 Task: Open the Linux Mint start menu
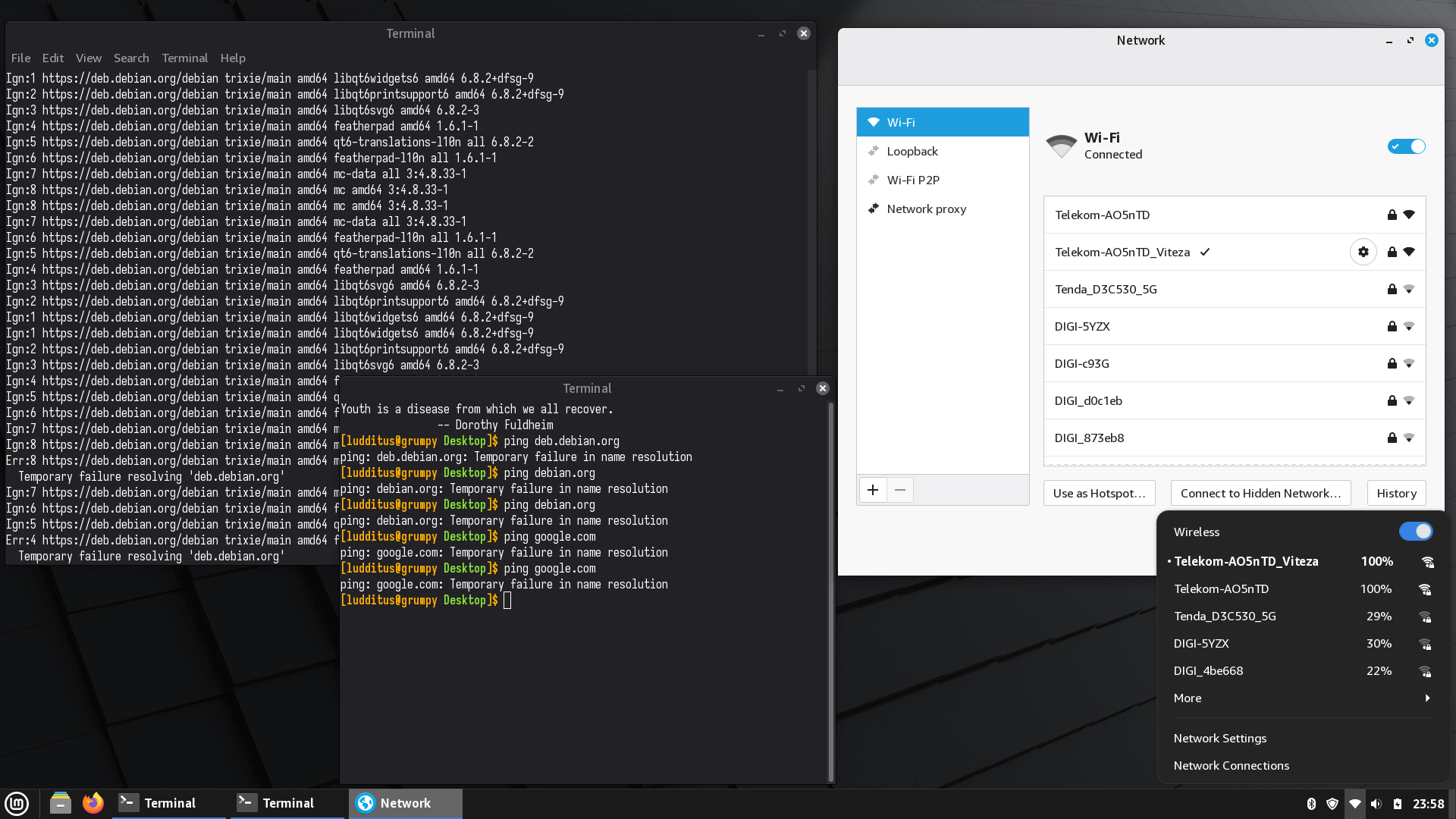pos(17,803)
